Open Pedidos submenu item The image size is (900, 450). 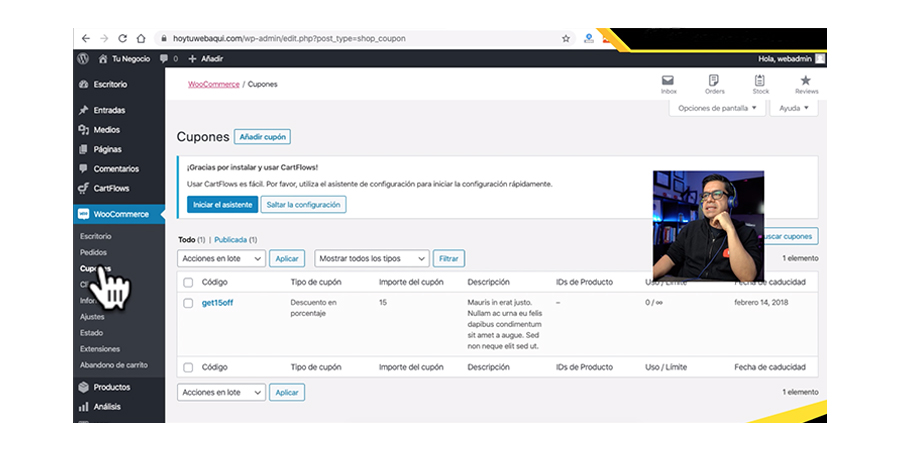(93, 253)
